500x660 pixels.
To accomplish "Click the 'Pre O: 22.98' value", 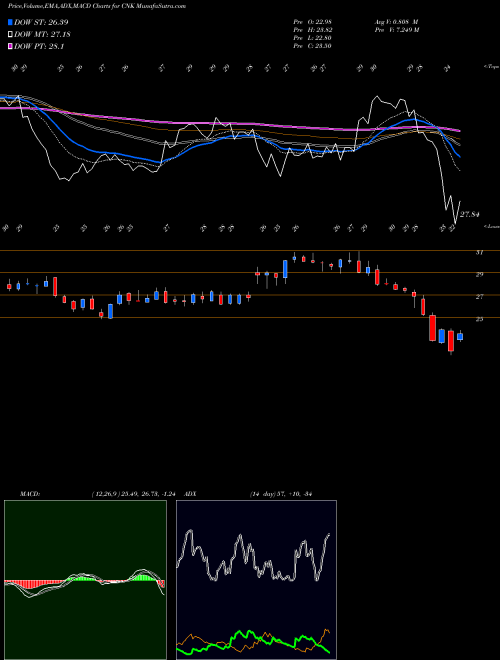I will (312, 22).
